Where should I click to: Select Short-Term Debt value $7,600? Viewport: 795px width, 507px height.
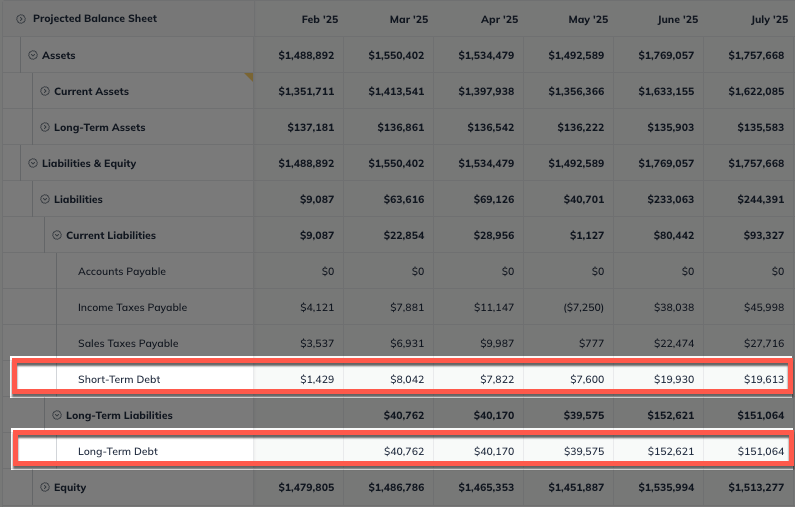[x=587, y=379]
